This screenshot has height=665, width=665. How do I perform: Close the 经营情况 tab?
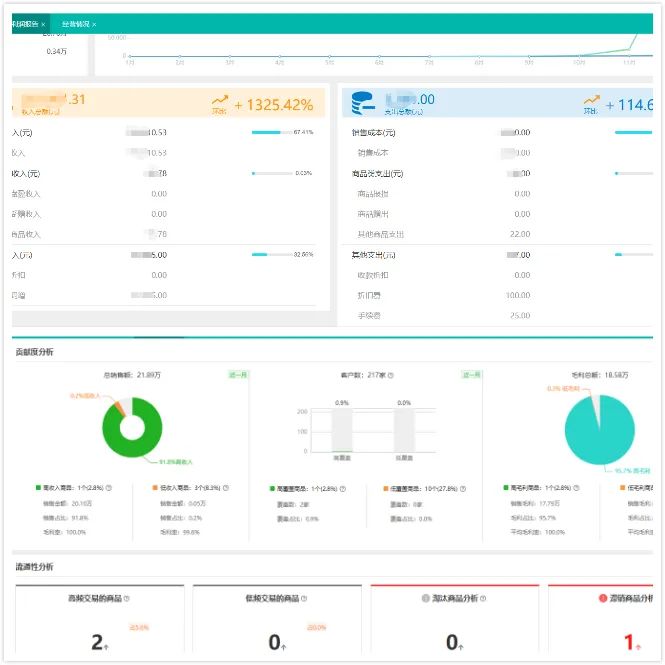(x=94, y=23)
